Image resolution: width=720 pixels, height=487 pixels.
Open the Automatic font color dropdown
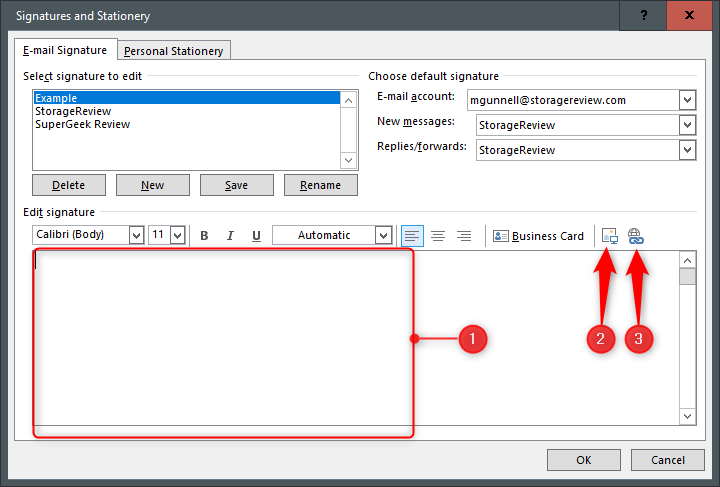point(383,235)
